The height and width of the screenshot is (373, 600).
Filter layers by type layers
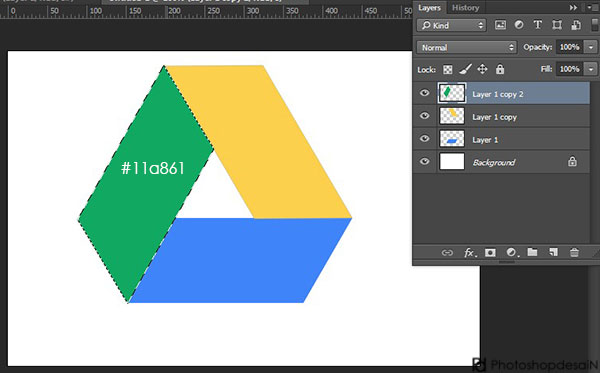click(x=538, y=25)
